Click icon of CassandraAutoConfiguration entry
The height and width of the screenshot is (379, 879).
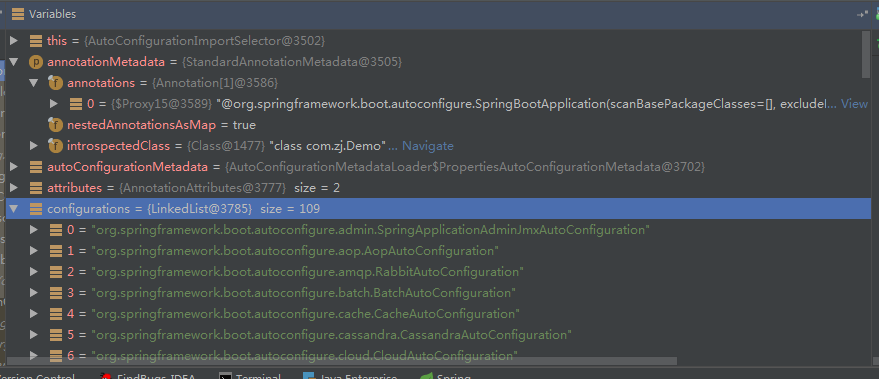point(55,335)
